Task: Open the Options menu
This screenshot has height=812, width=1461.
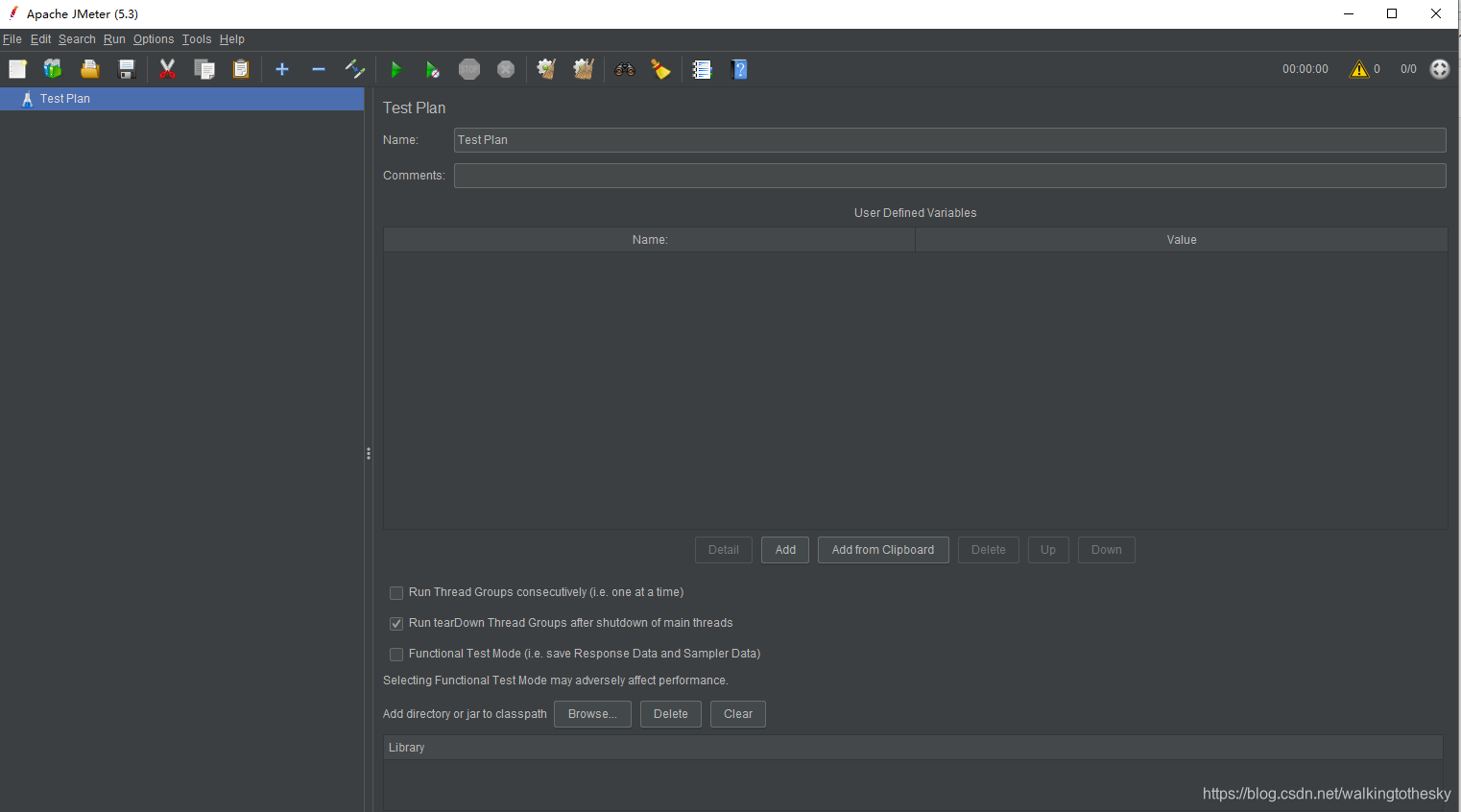Action: pyautogui.click(x=154, y=39)
